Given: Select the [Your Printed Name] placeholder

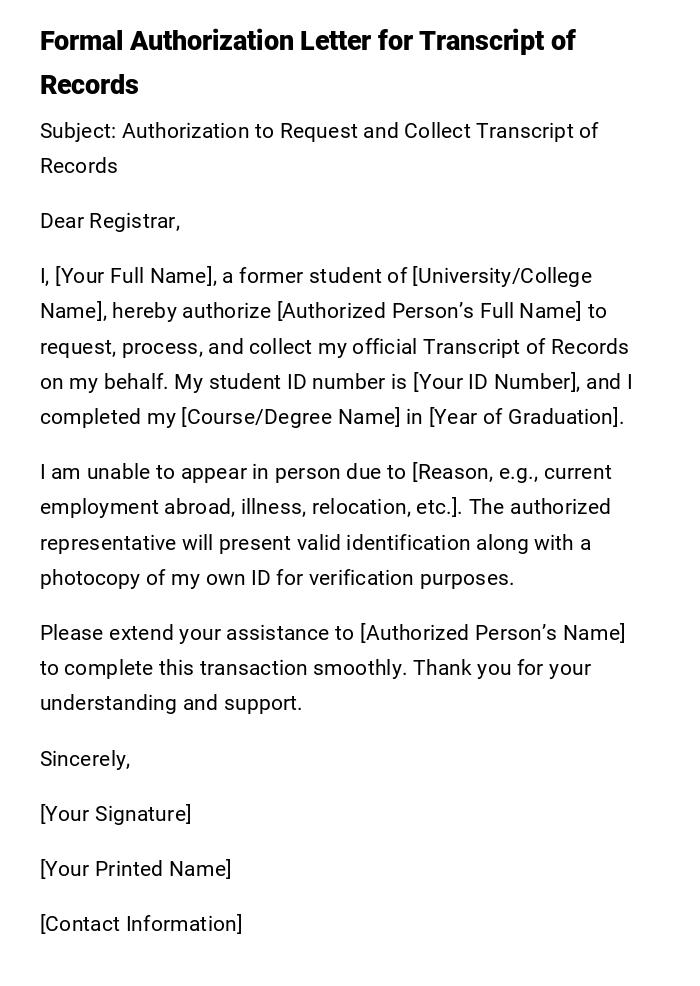Looking at the screenshot, I should coord(136,869).
